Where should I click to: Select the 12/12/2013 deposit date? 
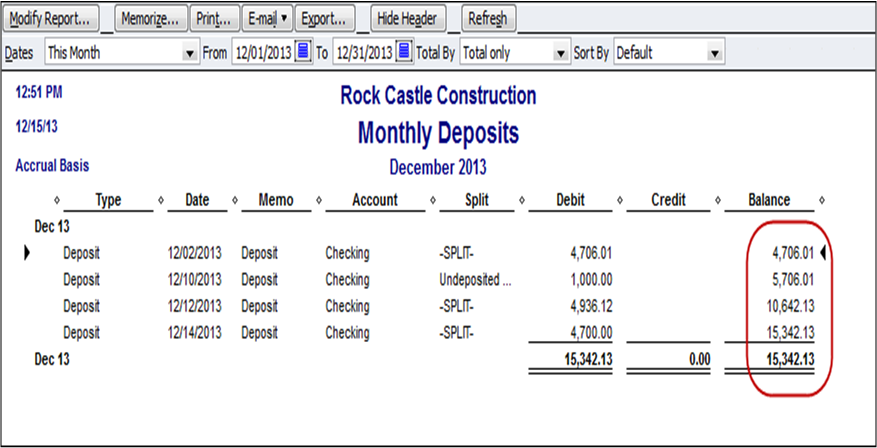tap(195, 306)
